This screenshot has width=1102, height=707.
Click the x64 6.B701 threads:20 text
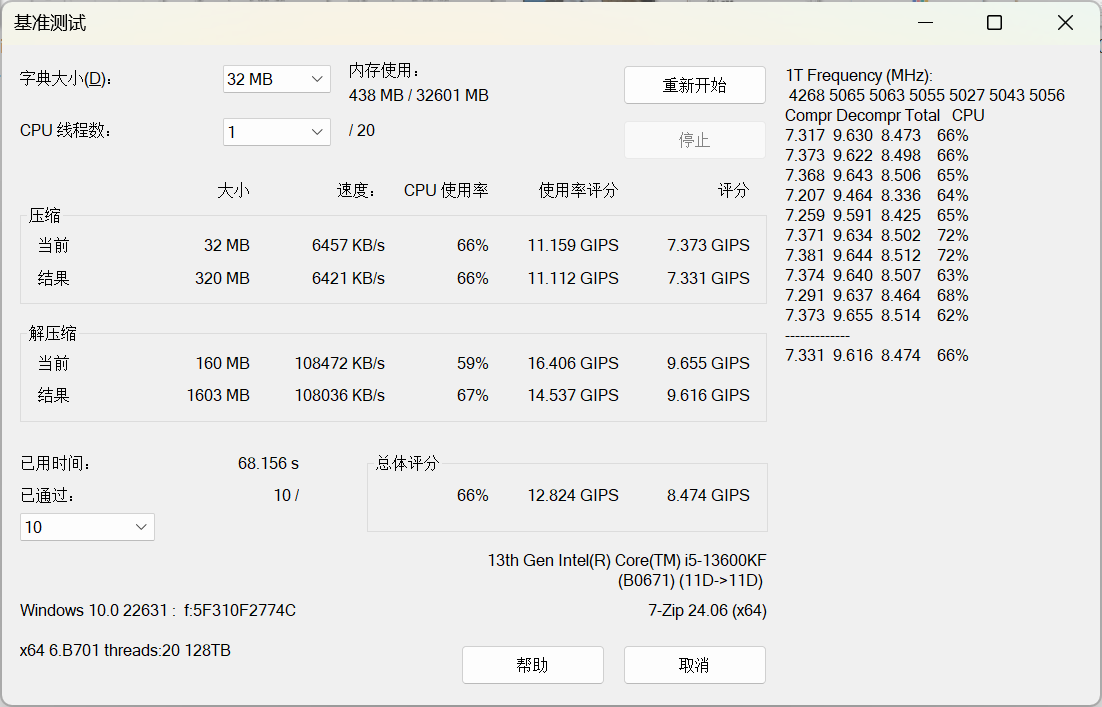point(125,651)
